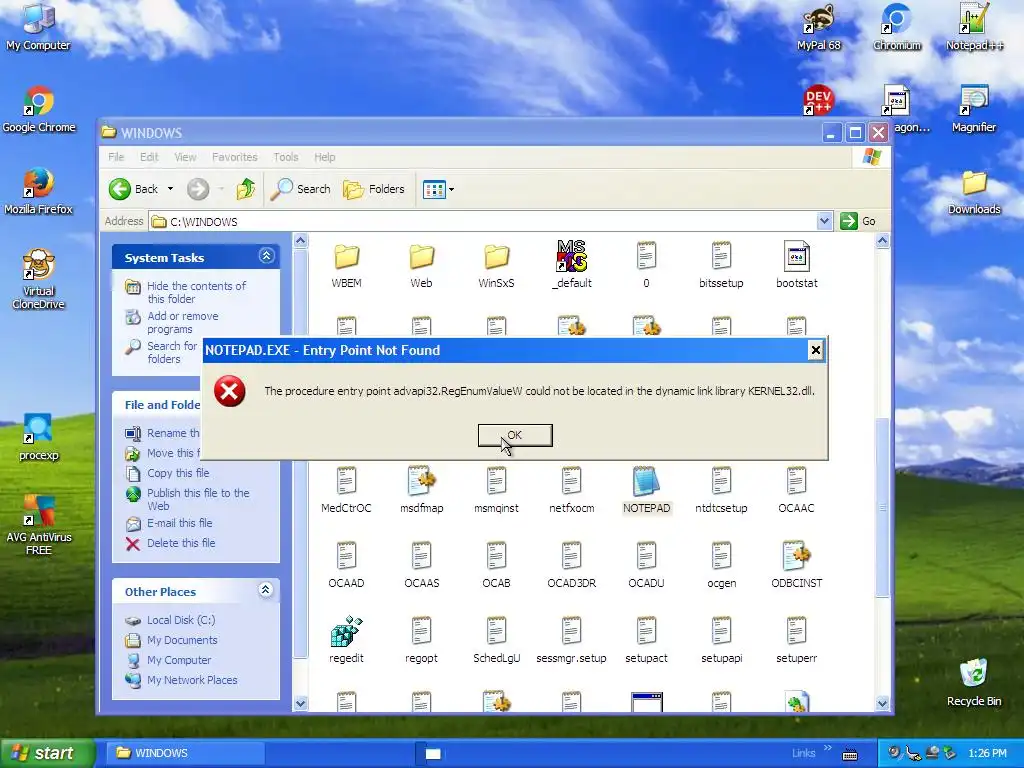The height and width of the screenshot is (768, 1024).
Task: Open My Documents in Other Places
Action: (x=182, y=640)
